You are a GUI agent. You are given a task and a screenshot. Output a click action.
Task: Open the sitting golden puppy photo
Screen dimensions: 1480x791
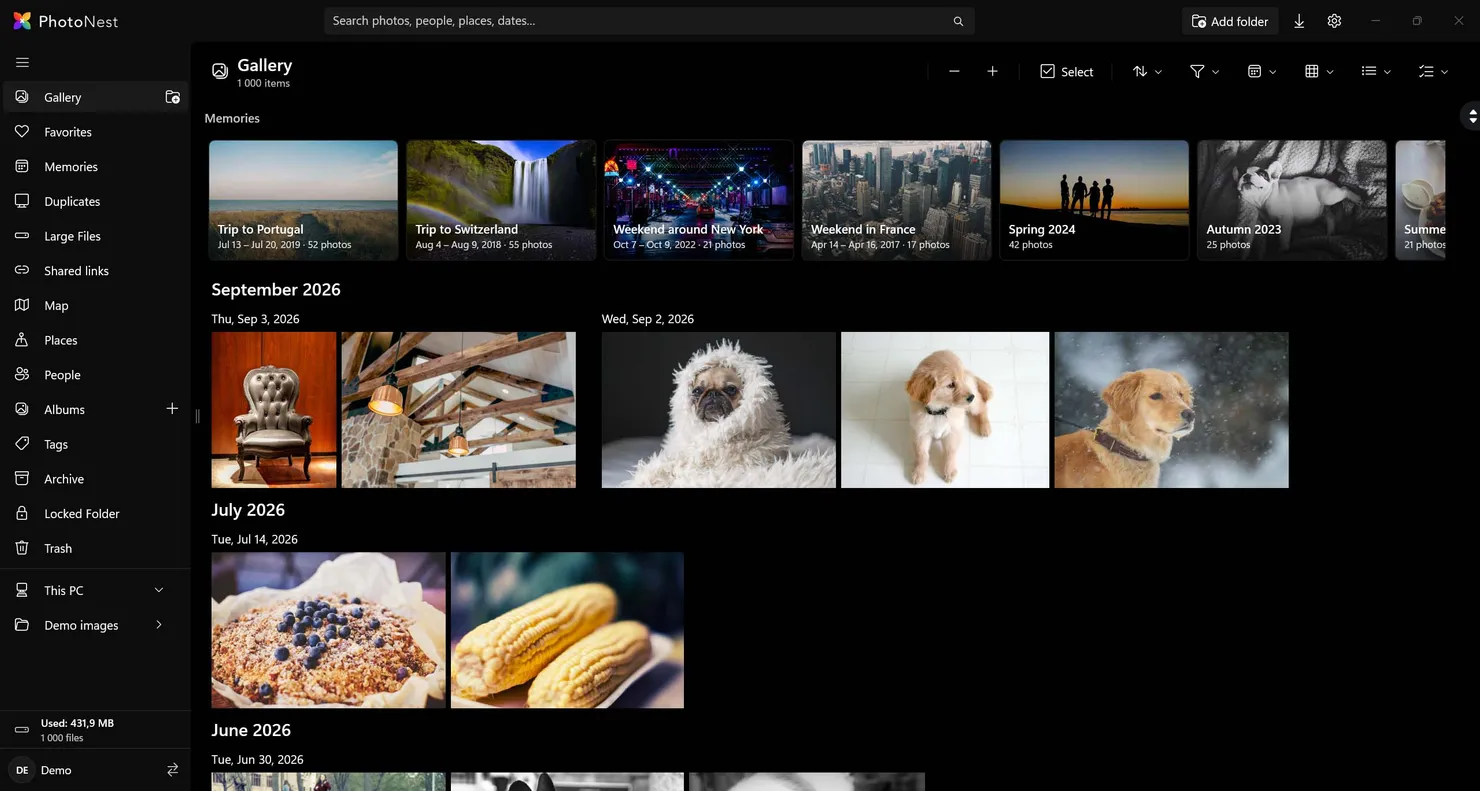pos(945,410)
